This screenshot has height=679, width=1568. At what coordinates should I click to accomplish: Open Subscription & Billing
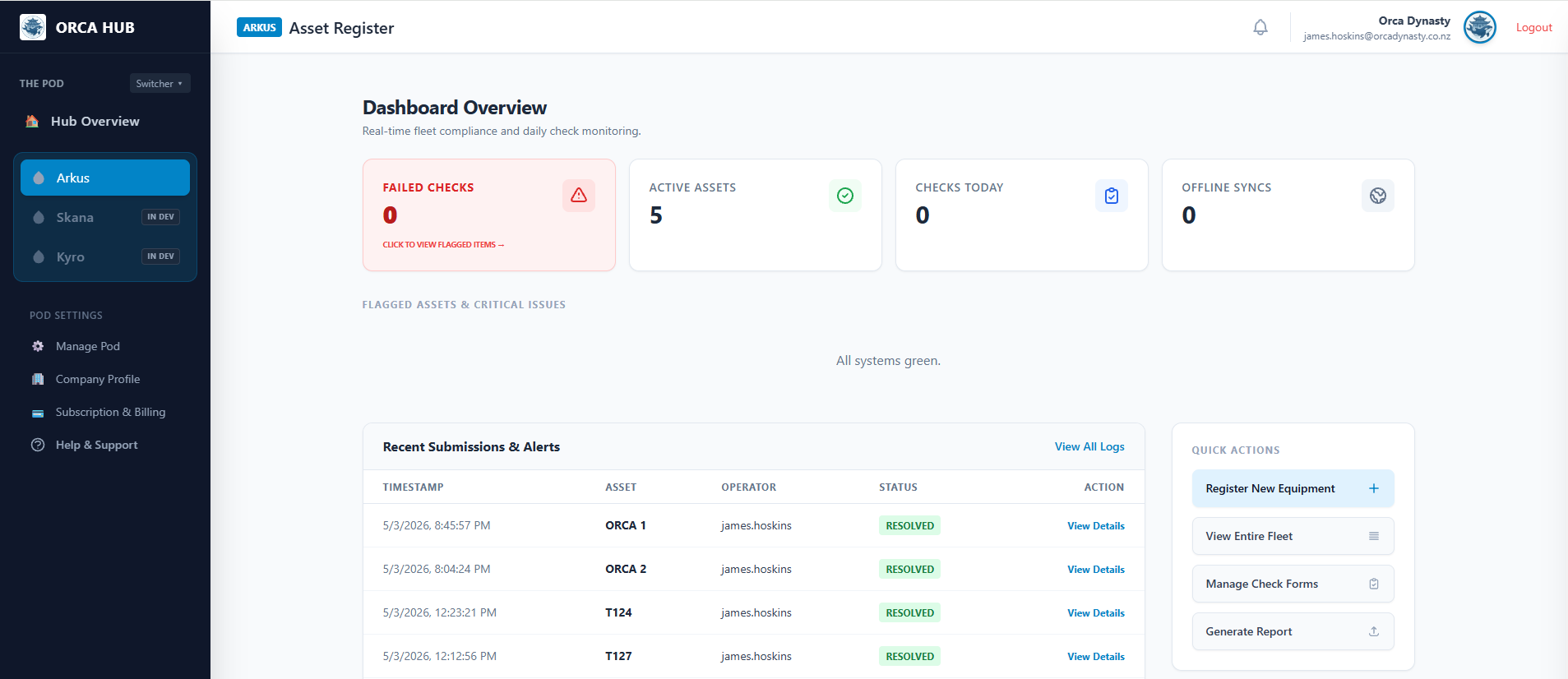(x=110, y=412)
